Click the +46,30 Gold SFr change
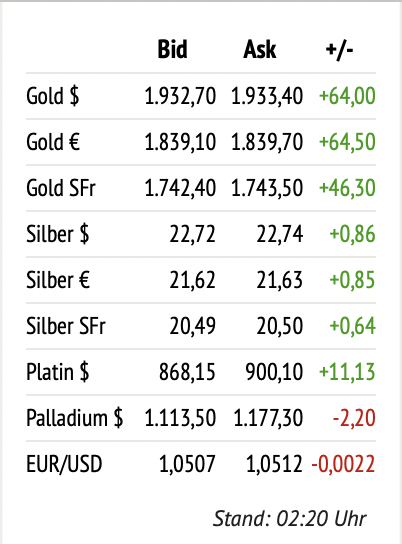This screenshot has width=402, height=544. (347, 188)
